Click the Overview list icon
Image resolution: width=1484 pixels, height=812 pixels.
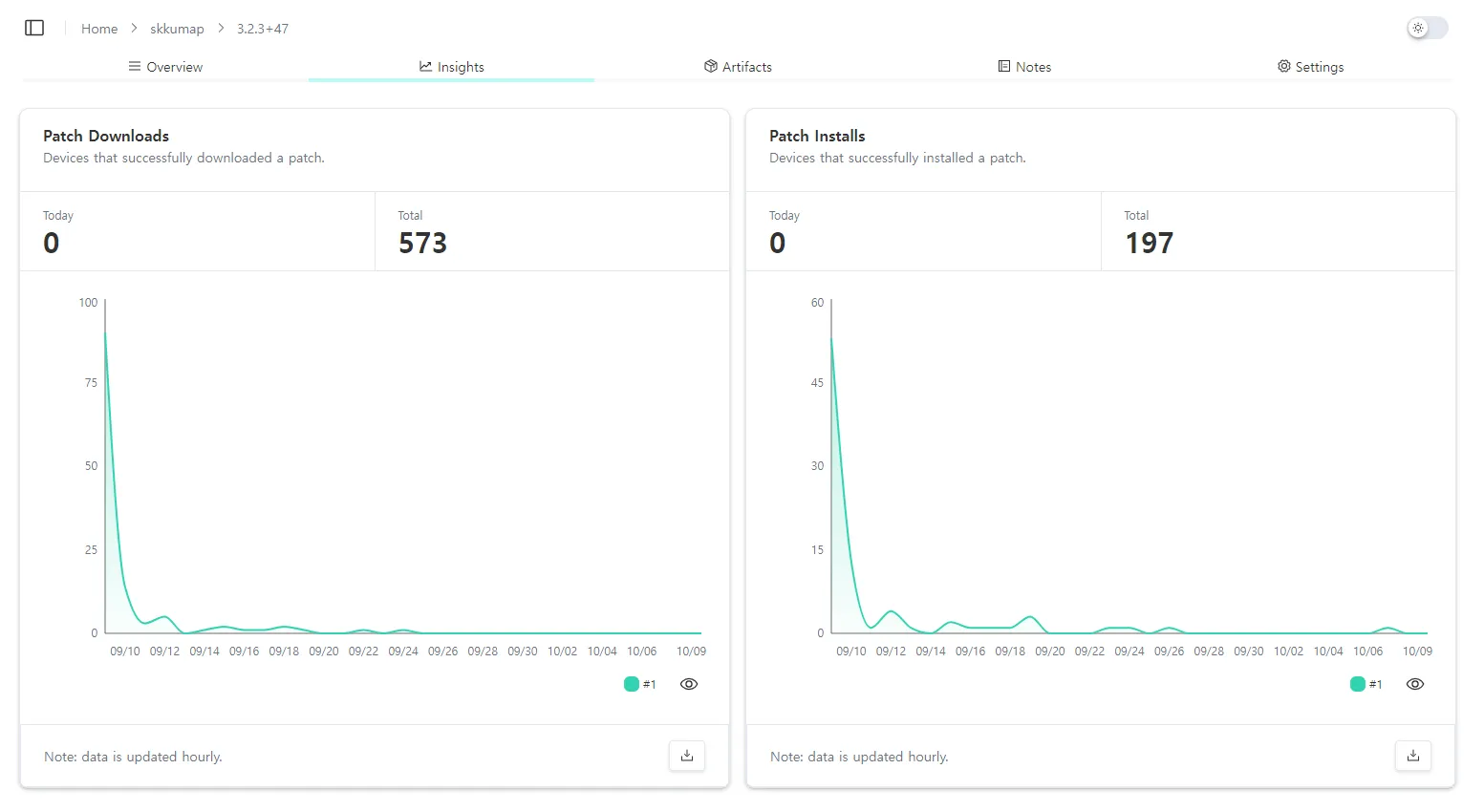click(135, 67)
